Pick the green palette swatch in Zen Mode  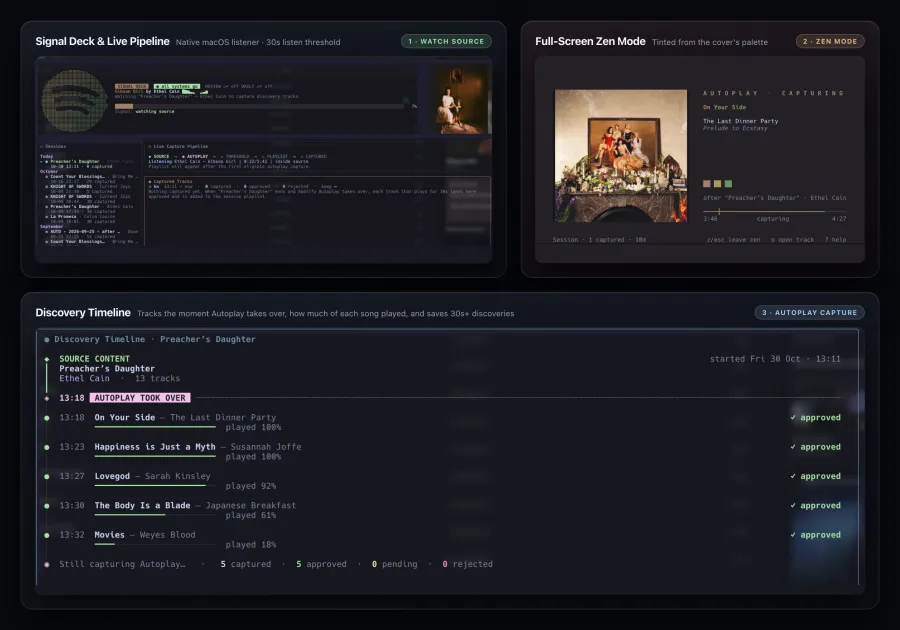pyautogui.click(x=728, y=184)
